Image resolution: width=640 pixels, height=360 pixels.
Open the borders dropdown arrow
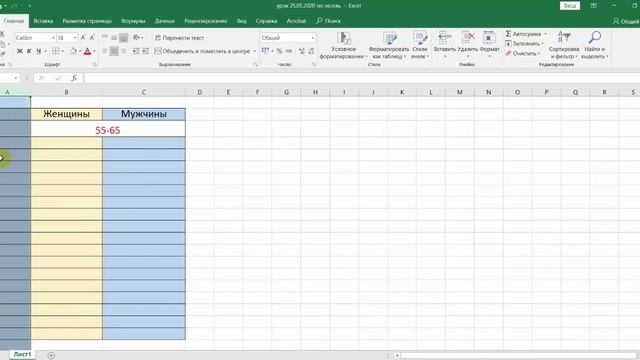point(62,51)
